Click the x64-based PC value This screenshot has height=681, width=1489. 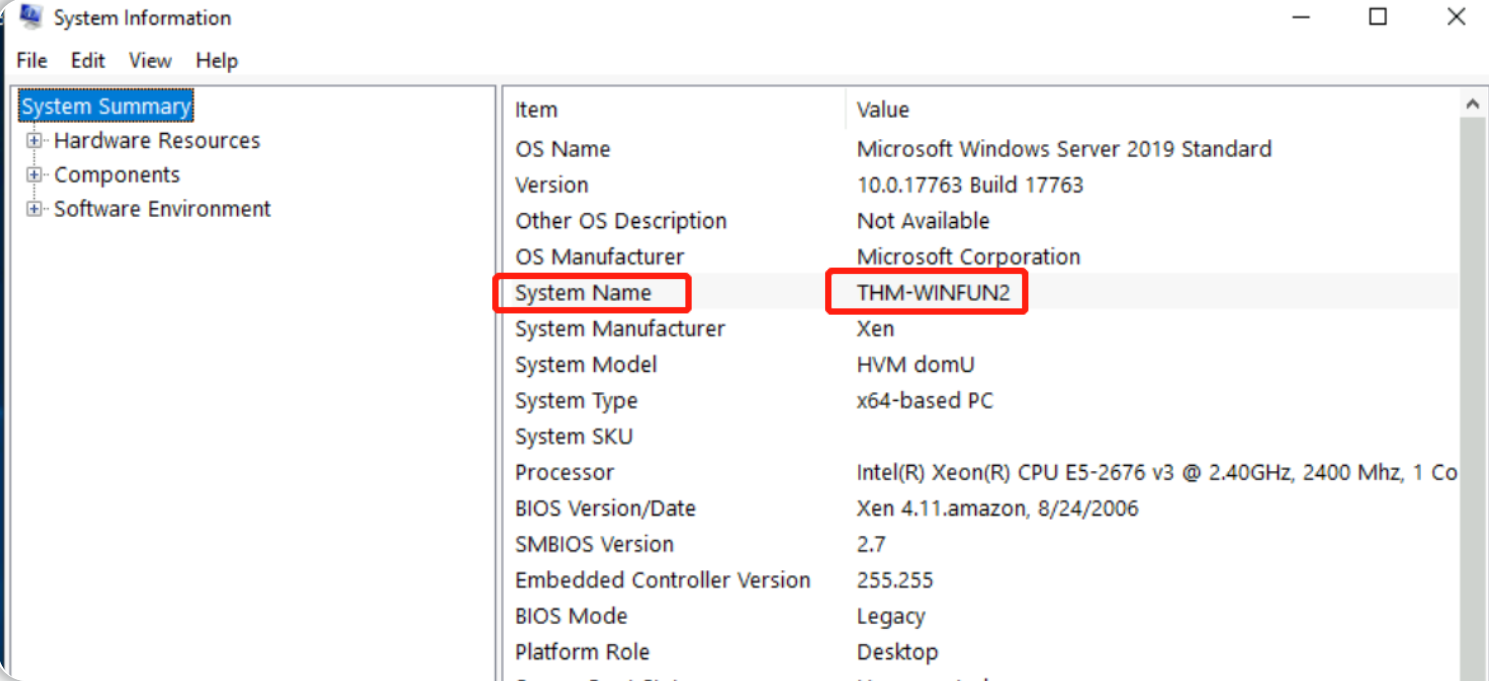[925, 401]
